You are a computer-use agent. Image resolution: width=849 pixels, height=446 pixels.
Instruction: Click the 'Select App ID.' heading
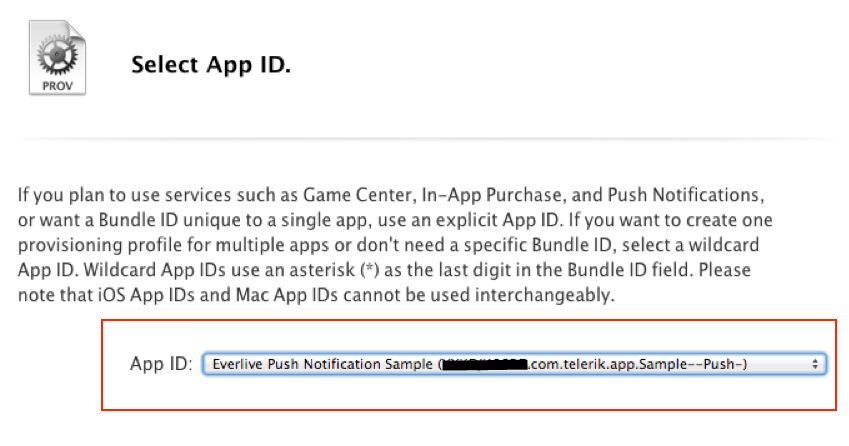211,66
